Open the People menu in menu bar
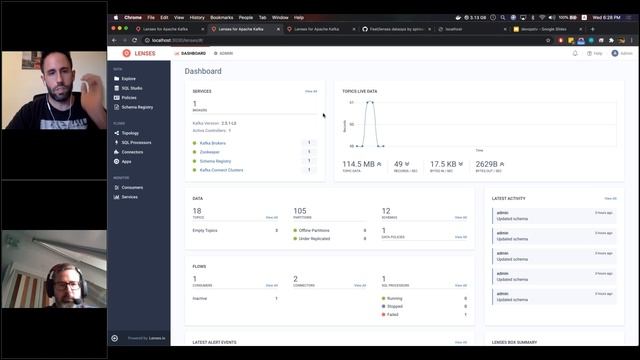This screenshot has height=360, width=640. (x=246, y=18)
